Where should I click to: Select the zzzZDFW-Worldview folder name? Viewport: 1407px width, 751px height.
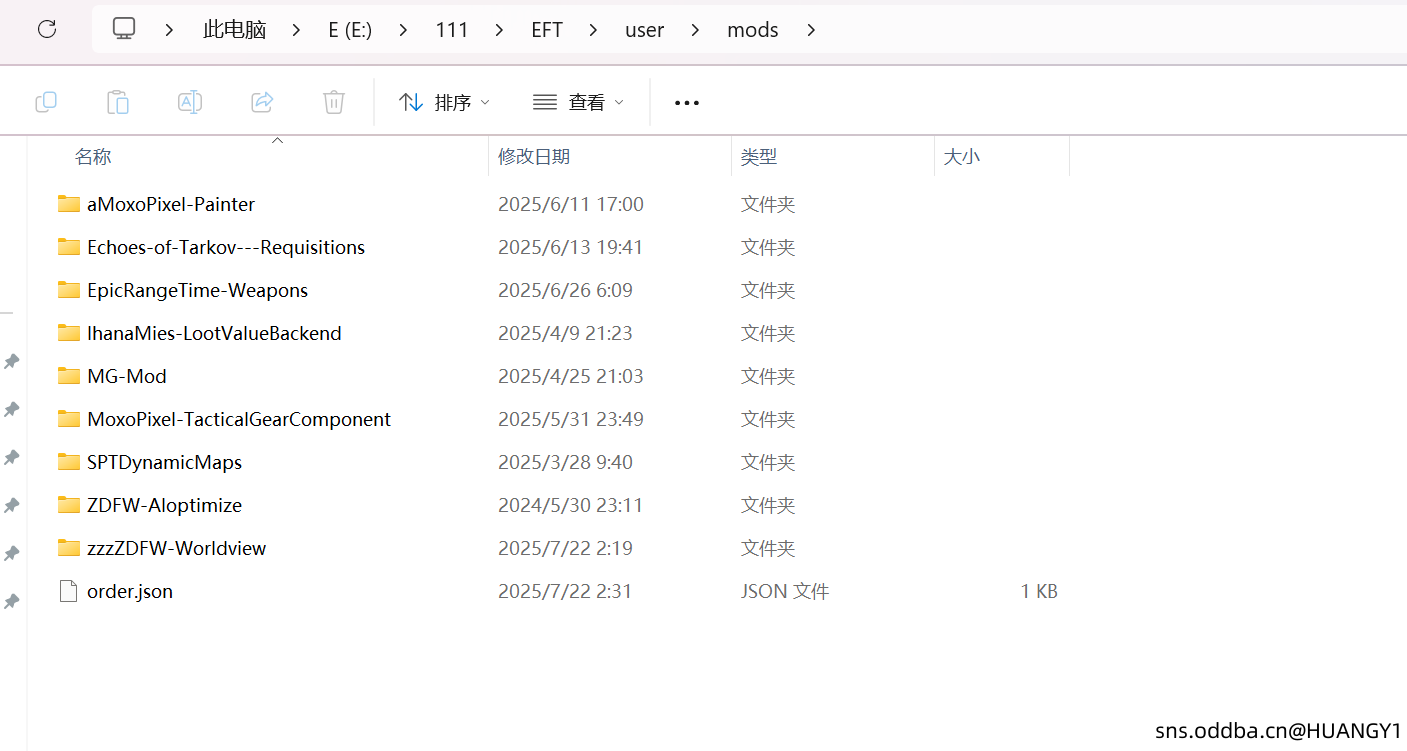(x=177, y=548)
